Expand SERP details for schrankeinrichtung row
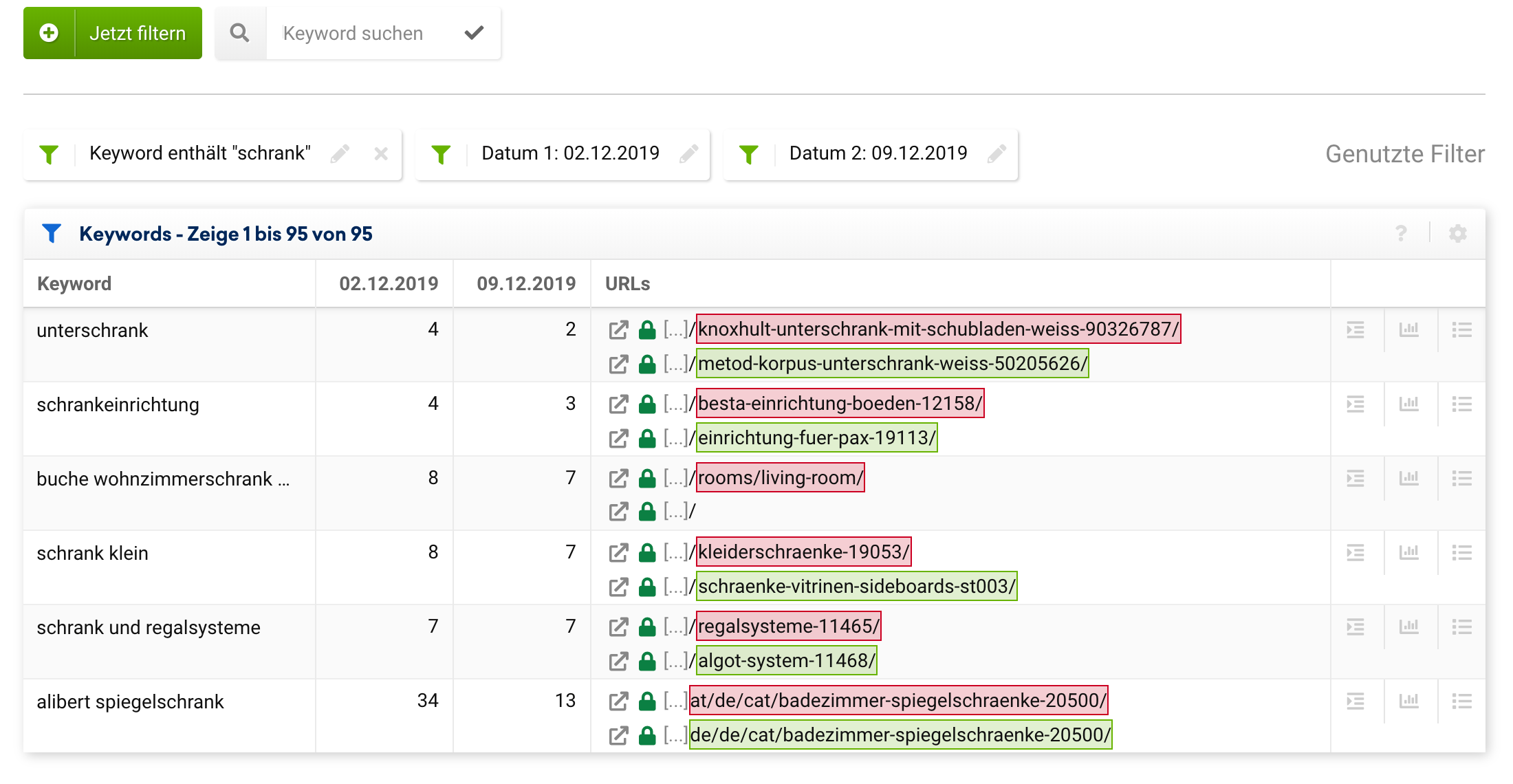Viewport: 1513px width, 784px height. [x=1355, y=404]
